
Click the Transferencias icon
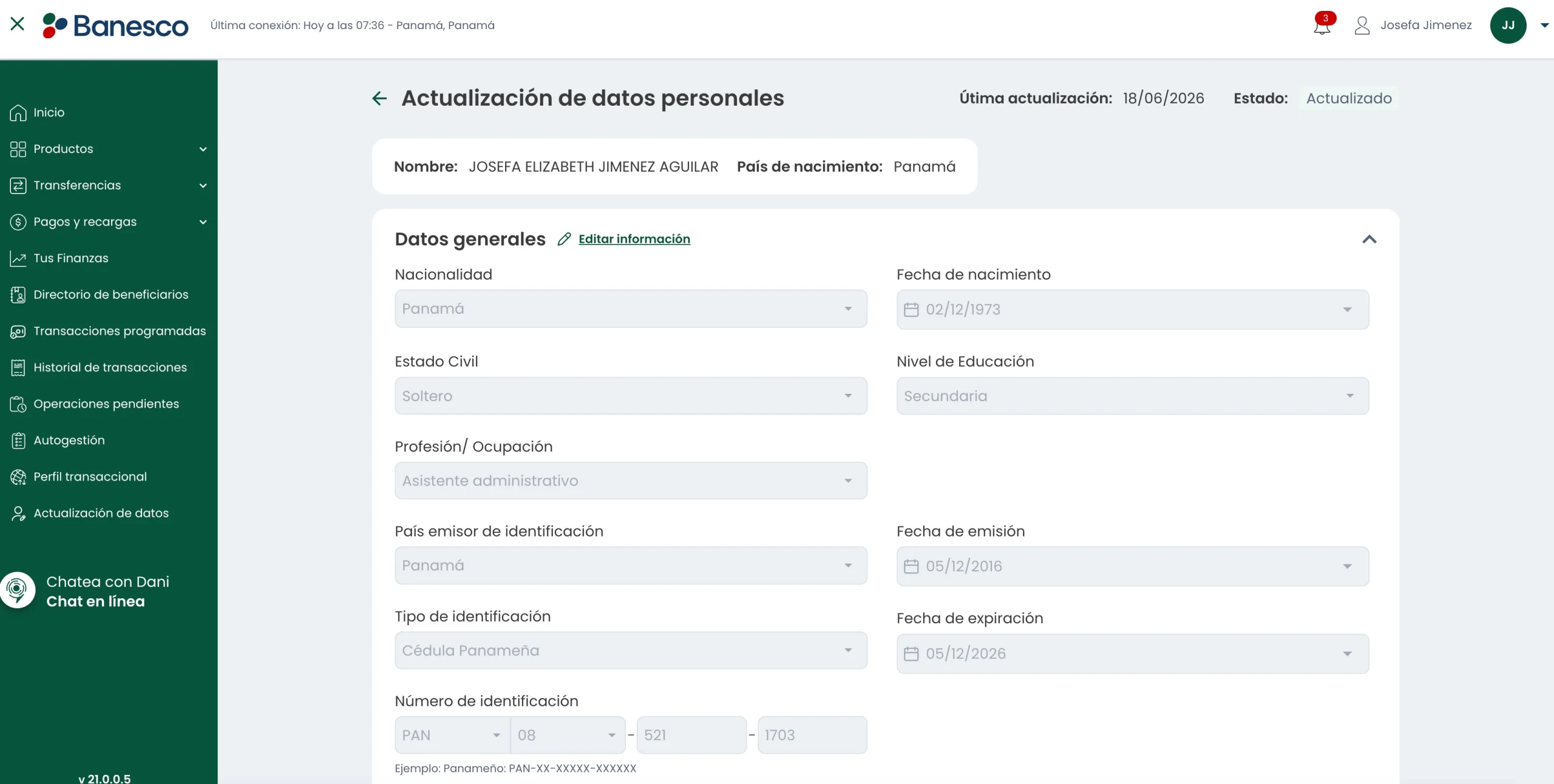point(18,185)
